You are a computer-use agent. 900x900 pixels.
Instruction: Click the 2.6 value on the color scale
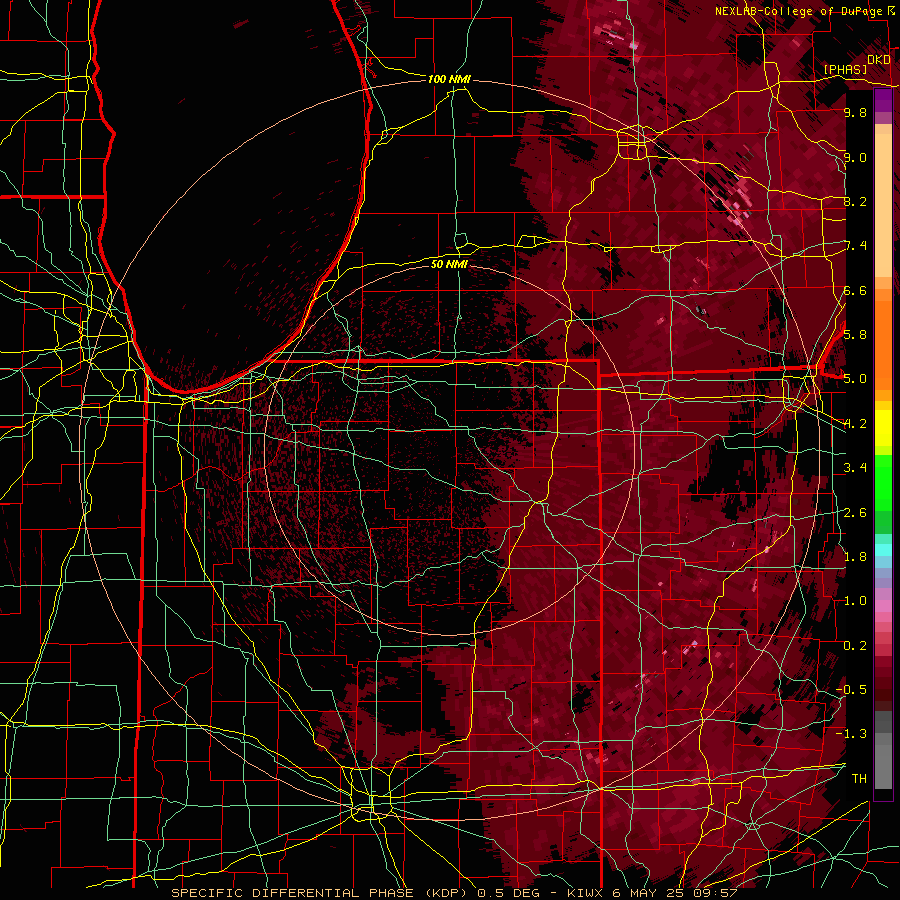point(855,512)
